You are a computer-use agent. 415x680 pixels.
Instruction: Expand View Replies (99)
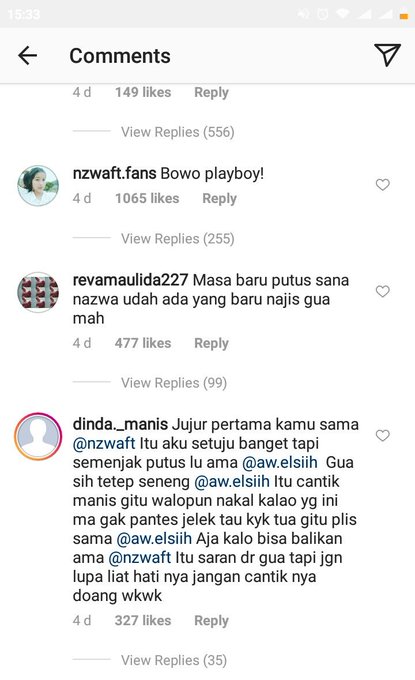click(x=174, y=383)
